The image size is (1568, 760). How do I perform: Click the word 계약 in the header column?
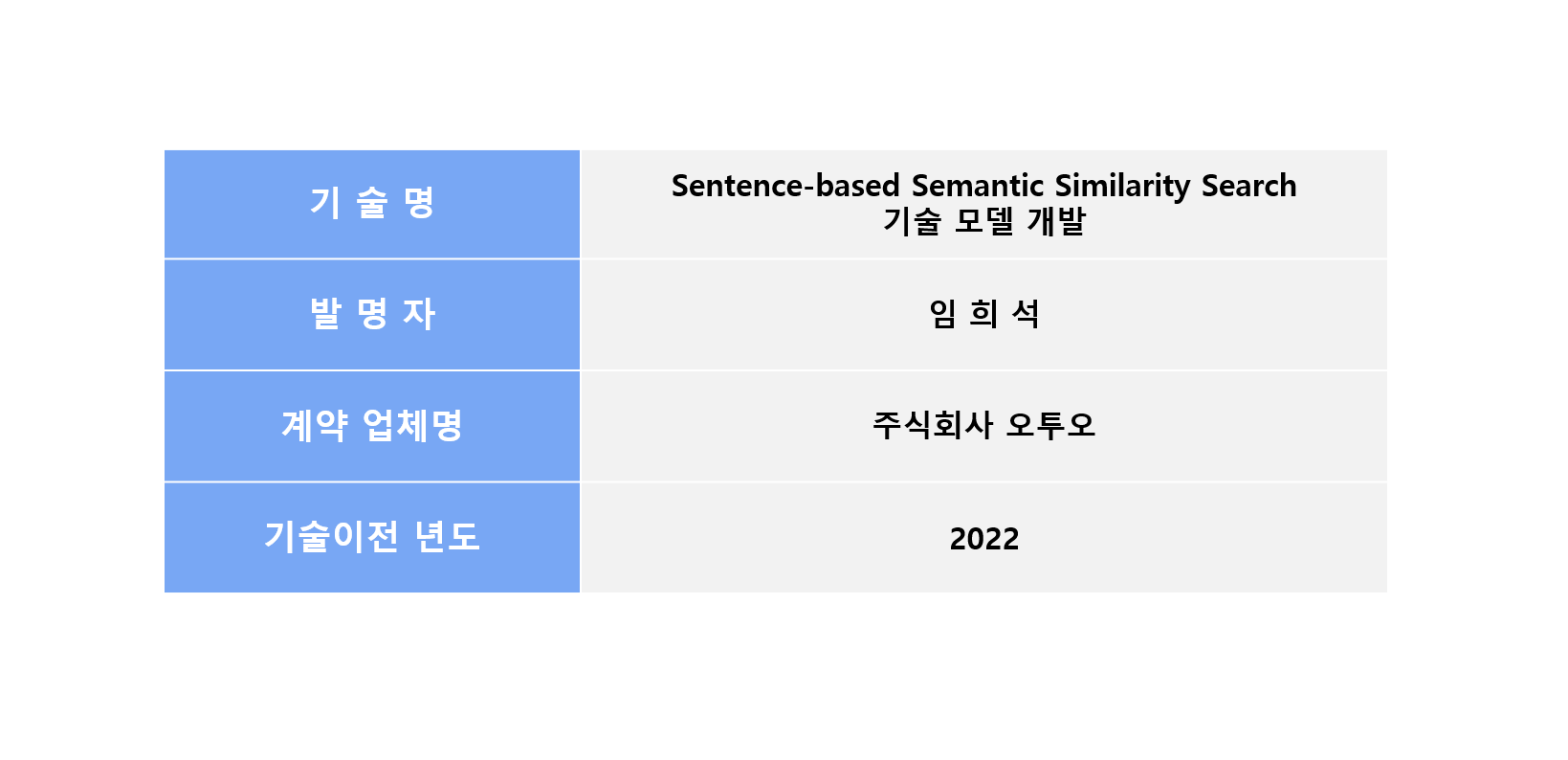pyautogui.click(x=314, y=426)
